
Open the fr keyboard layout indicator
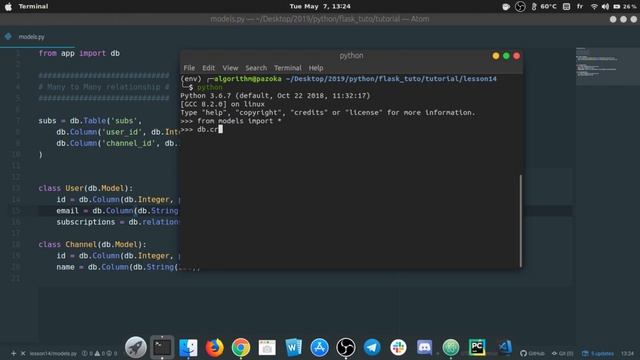(x=580, y=7)
